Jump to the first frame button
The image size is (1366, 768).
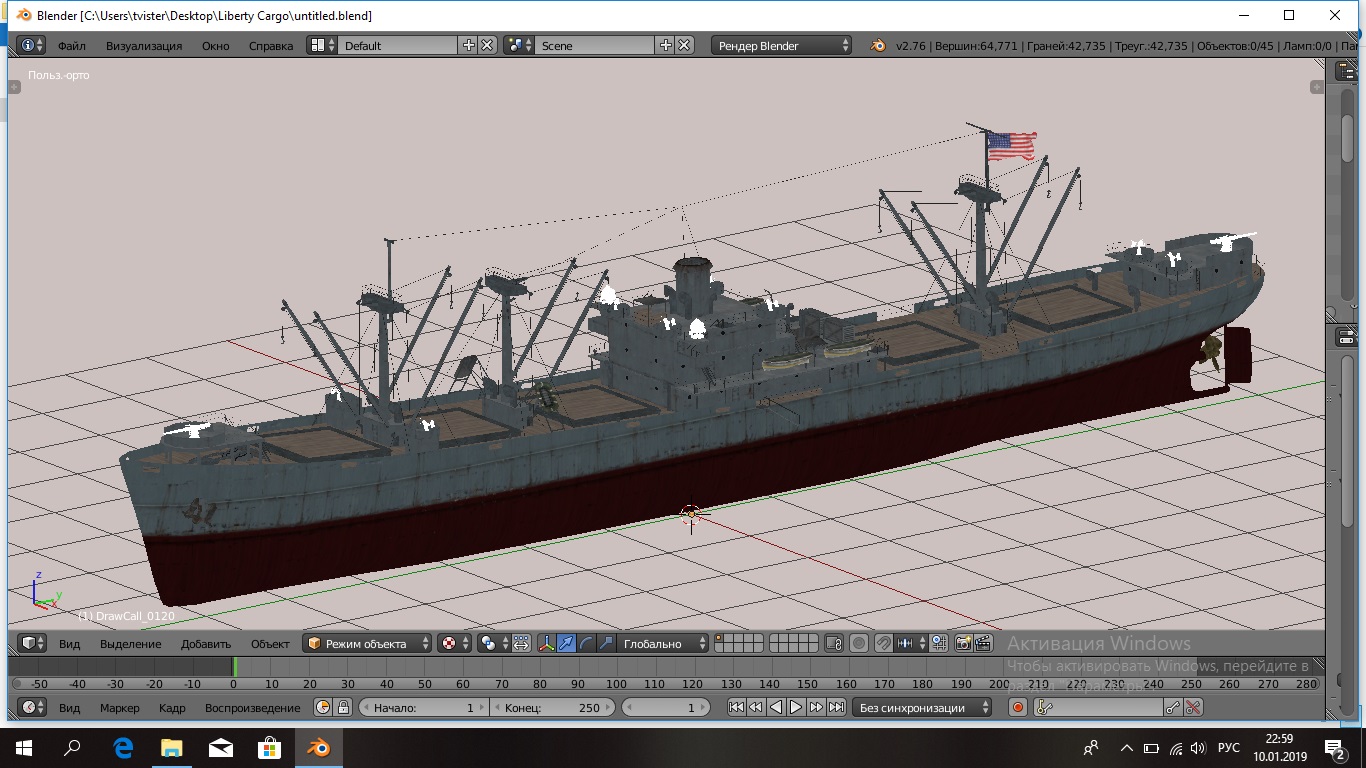tap(736, 707)
